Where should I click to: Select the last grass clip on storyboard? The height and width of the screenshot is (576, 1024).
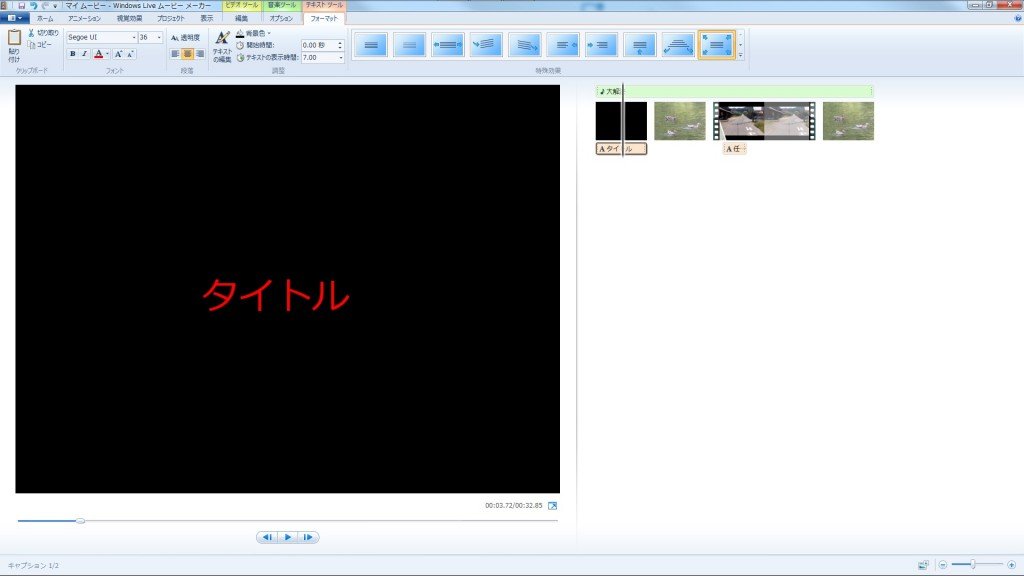(848, 121)
